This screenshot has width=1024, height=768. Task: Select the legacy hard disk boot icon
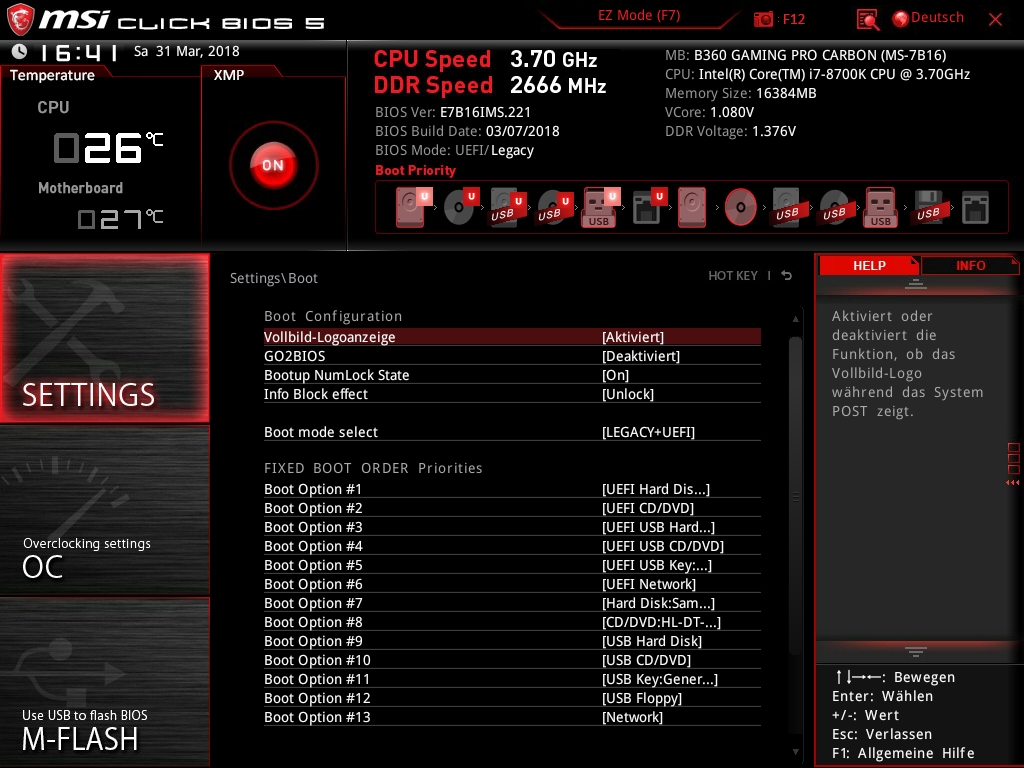click(x=692, y=207)
